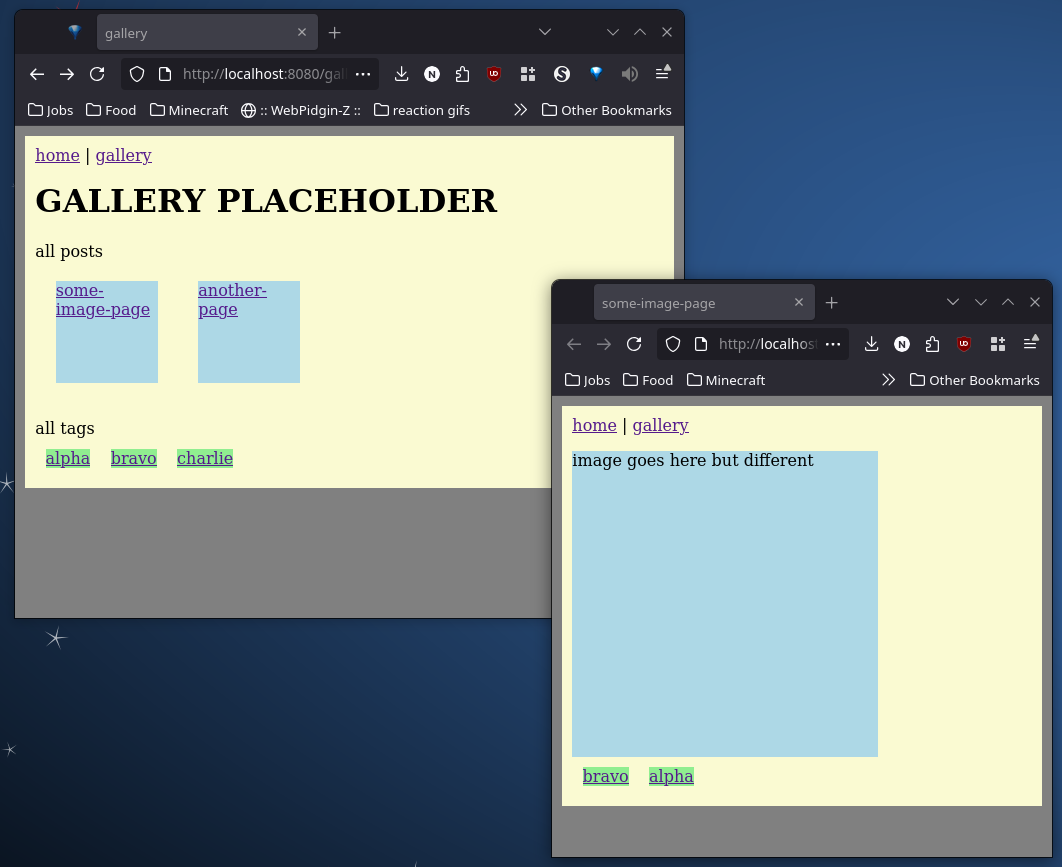
Task: Open uBlock Origin in the gallery window
Action: [494, 74]
